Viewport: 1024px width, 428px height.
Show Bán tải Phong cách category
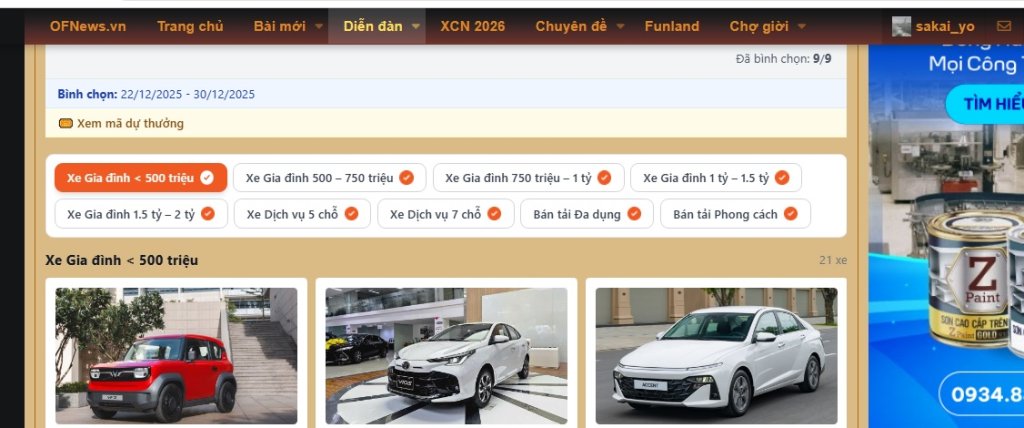(734, 214)
